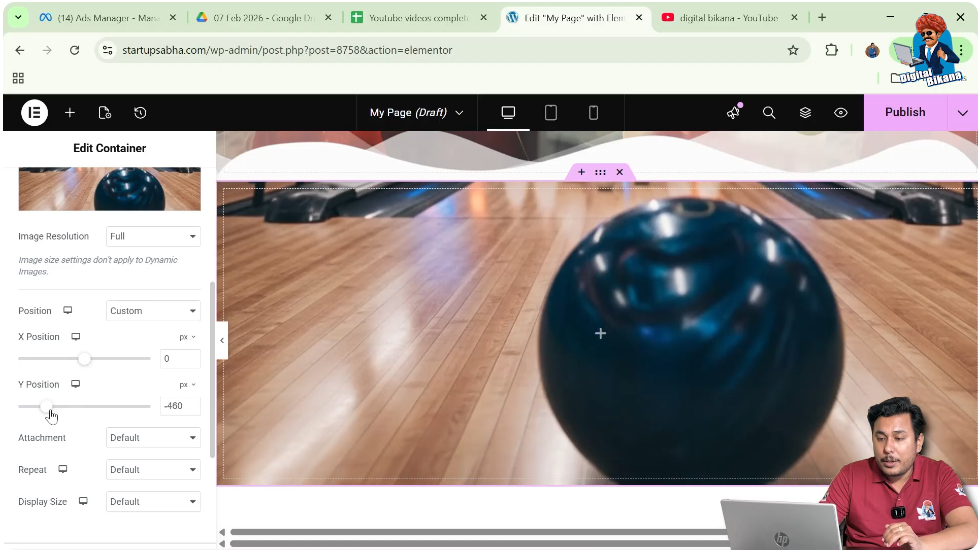The image size is (980, 555).
Task: Click the Elementor AI announcements icon
Action: coord(733,113)
